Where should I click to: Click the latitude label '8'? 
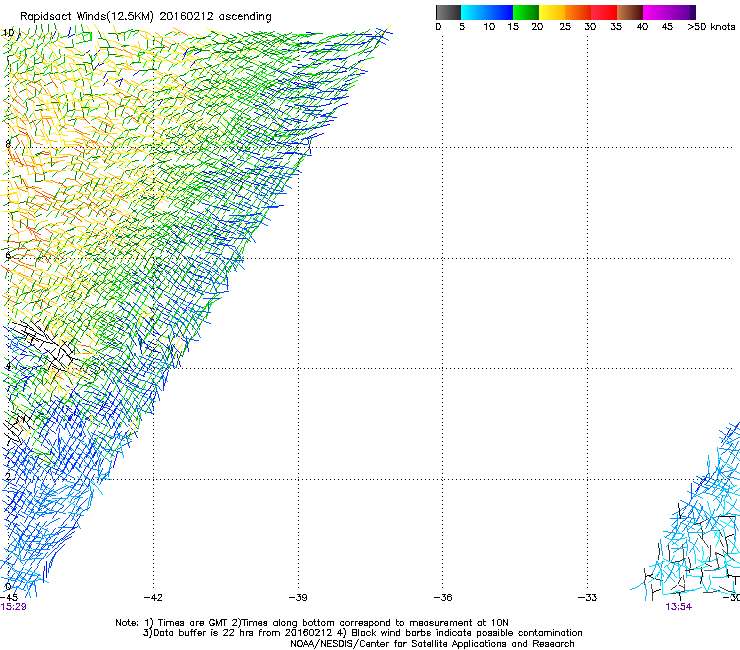[x=8, y=144]
